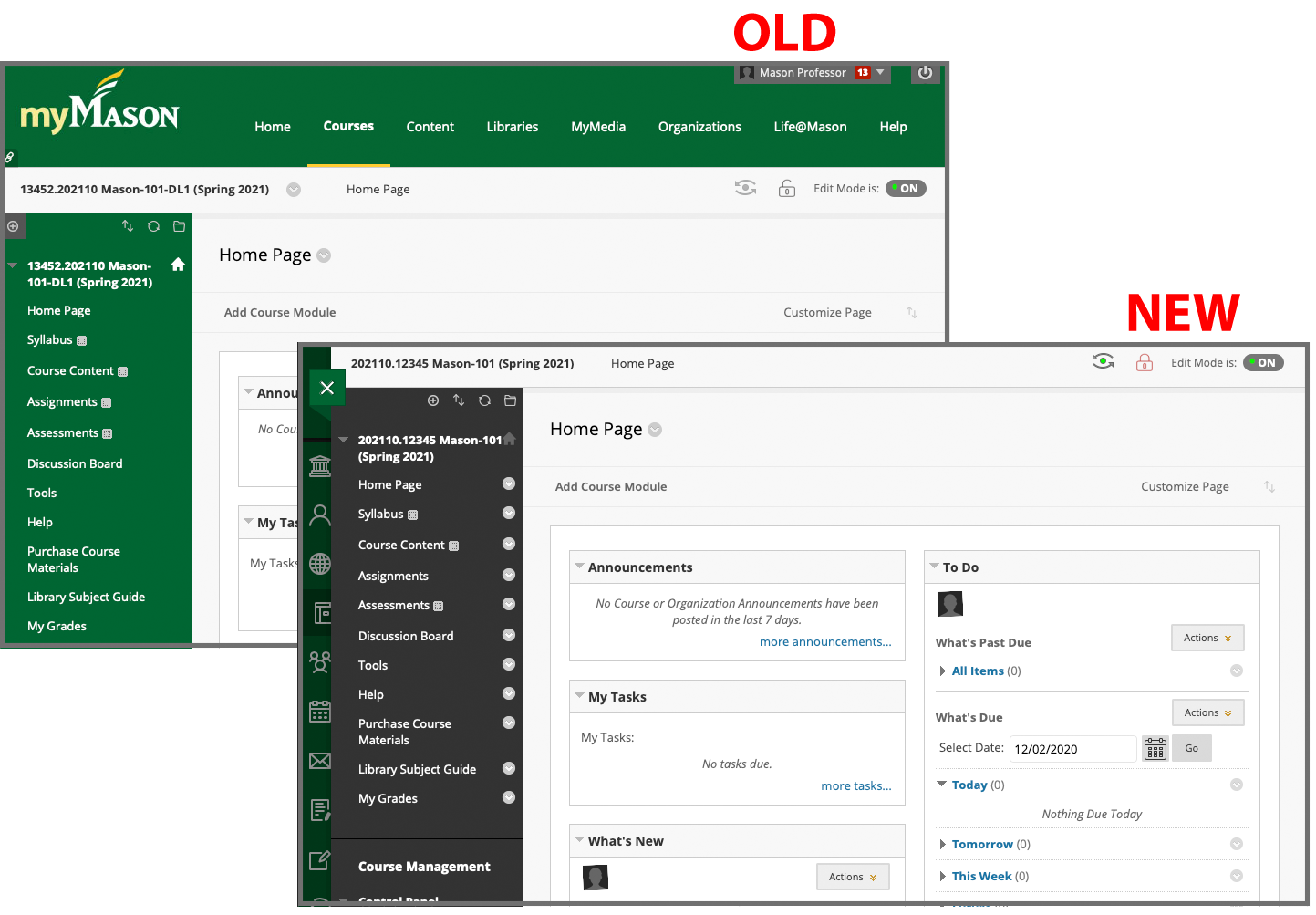The width and height of the screenshot is (1316, 915).
Task: Open the Activity Stream globe icon
Action: click(x=320, y=564)
